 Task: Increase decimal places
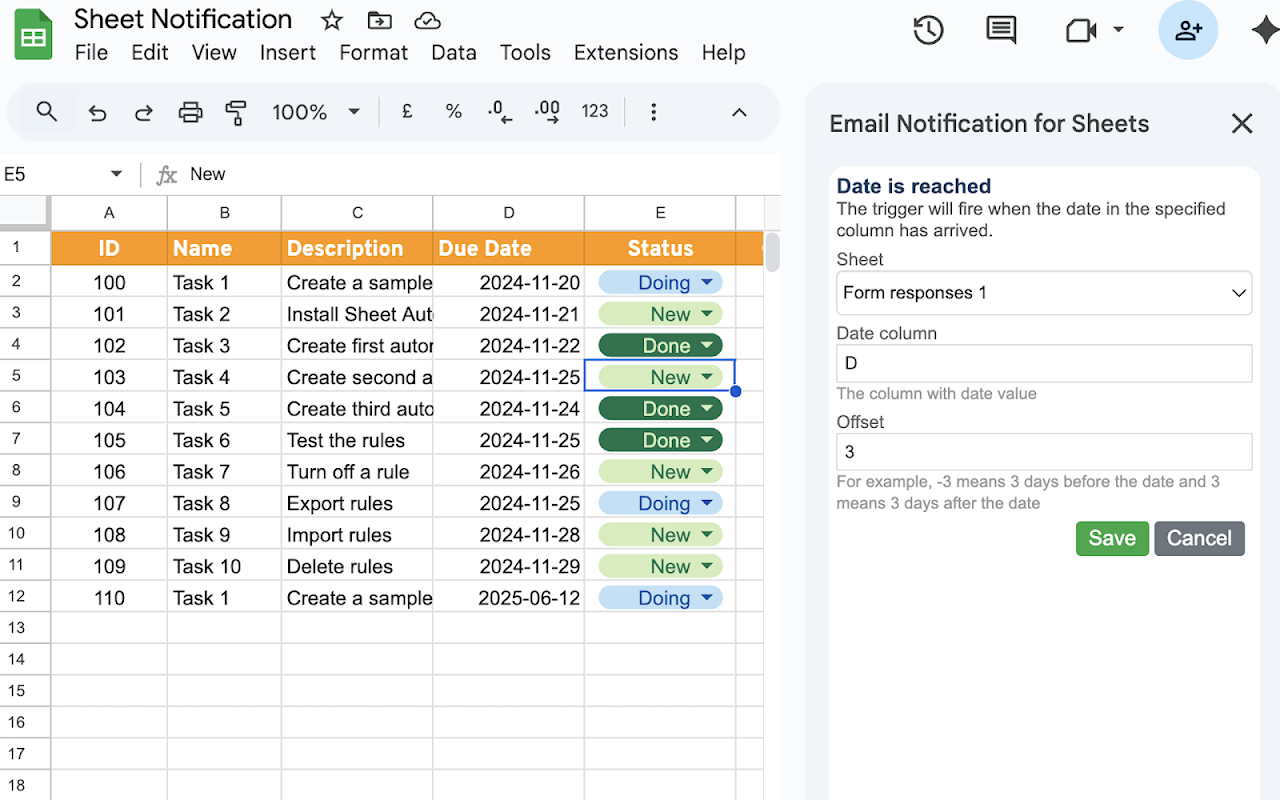547,112
